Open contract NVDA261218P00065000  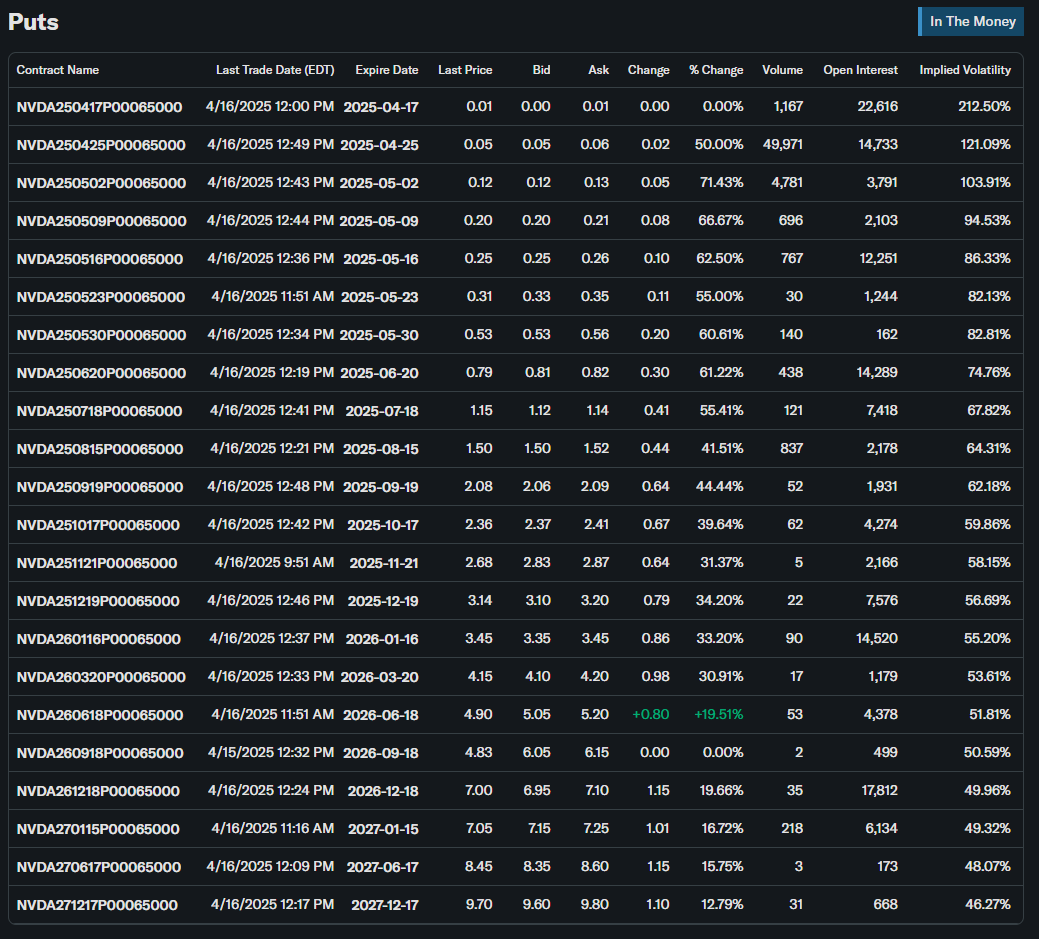point(98,791)
